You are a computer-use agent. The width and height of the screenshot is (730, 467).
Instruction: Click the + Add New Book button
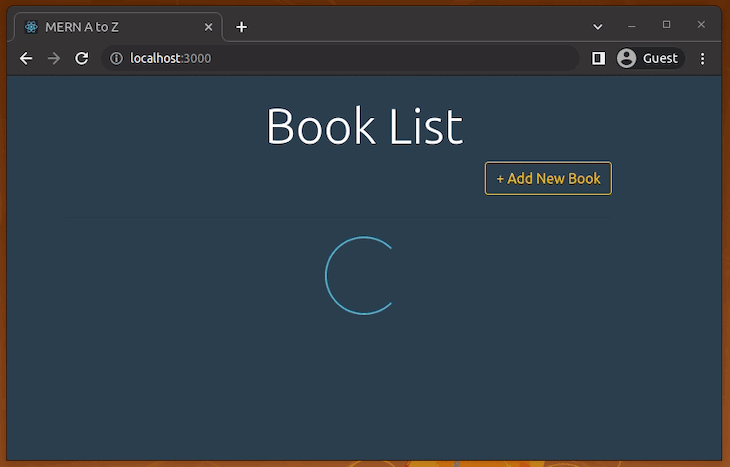click(x=548, y=179)
